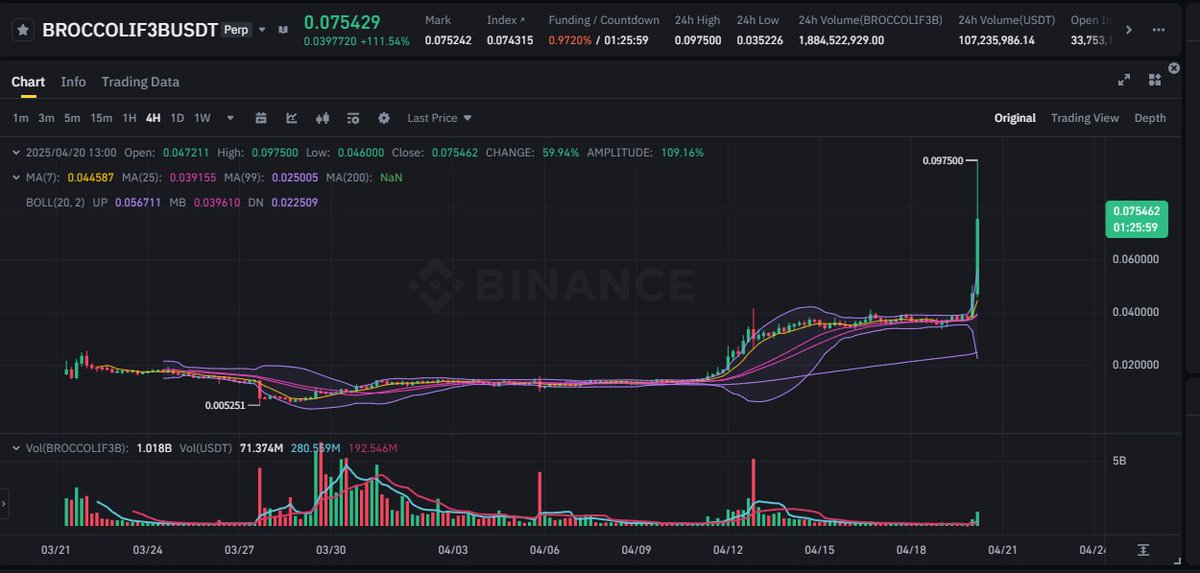Viewport: 1200px width, 573px height.
Task: Click the last price 0.075429
Action: [x=342, y=22]
